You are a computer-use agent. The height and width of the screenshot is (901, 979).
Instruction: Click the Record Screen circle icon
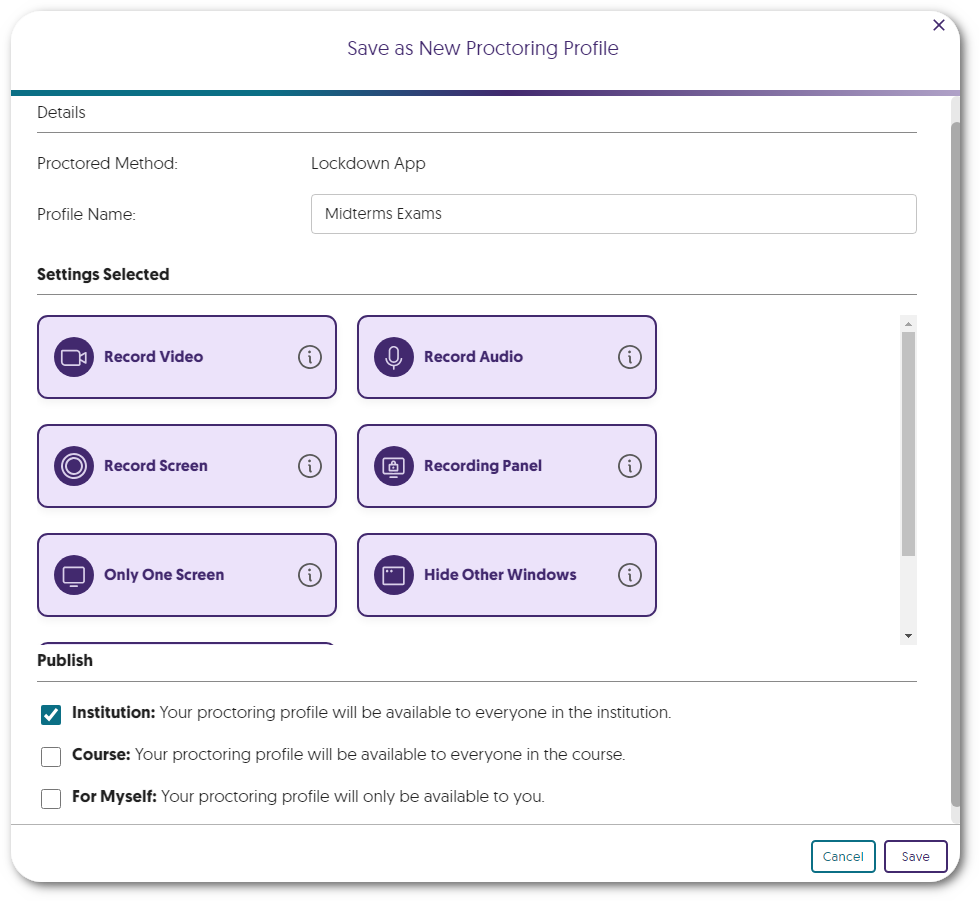(x=74, y=466)
